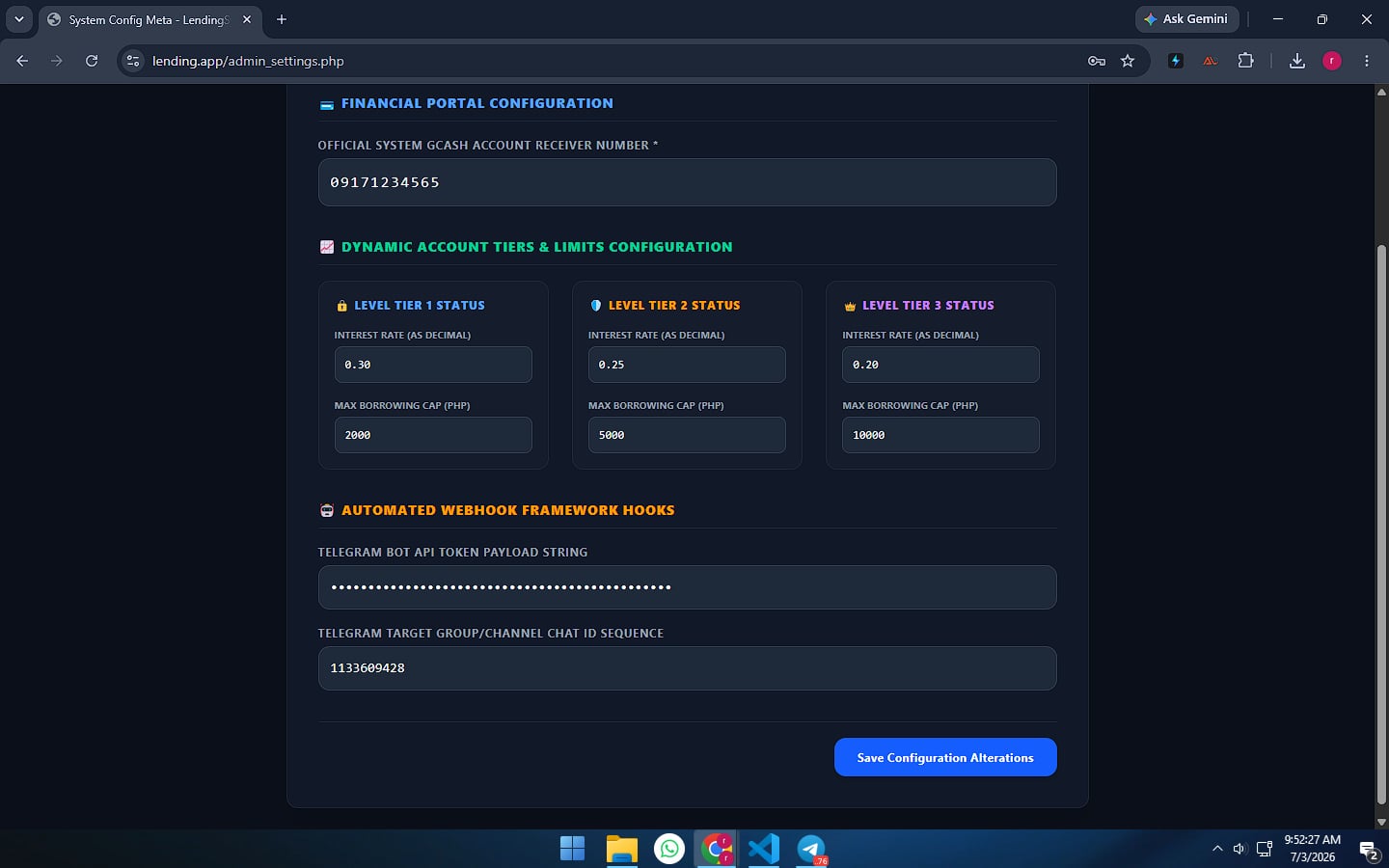Open the Extensions puzzle piece menu

[x=1245, y=61]
